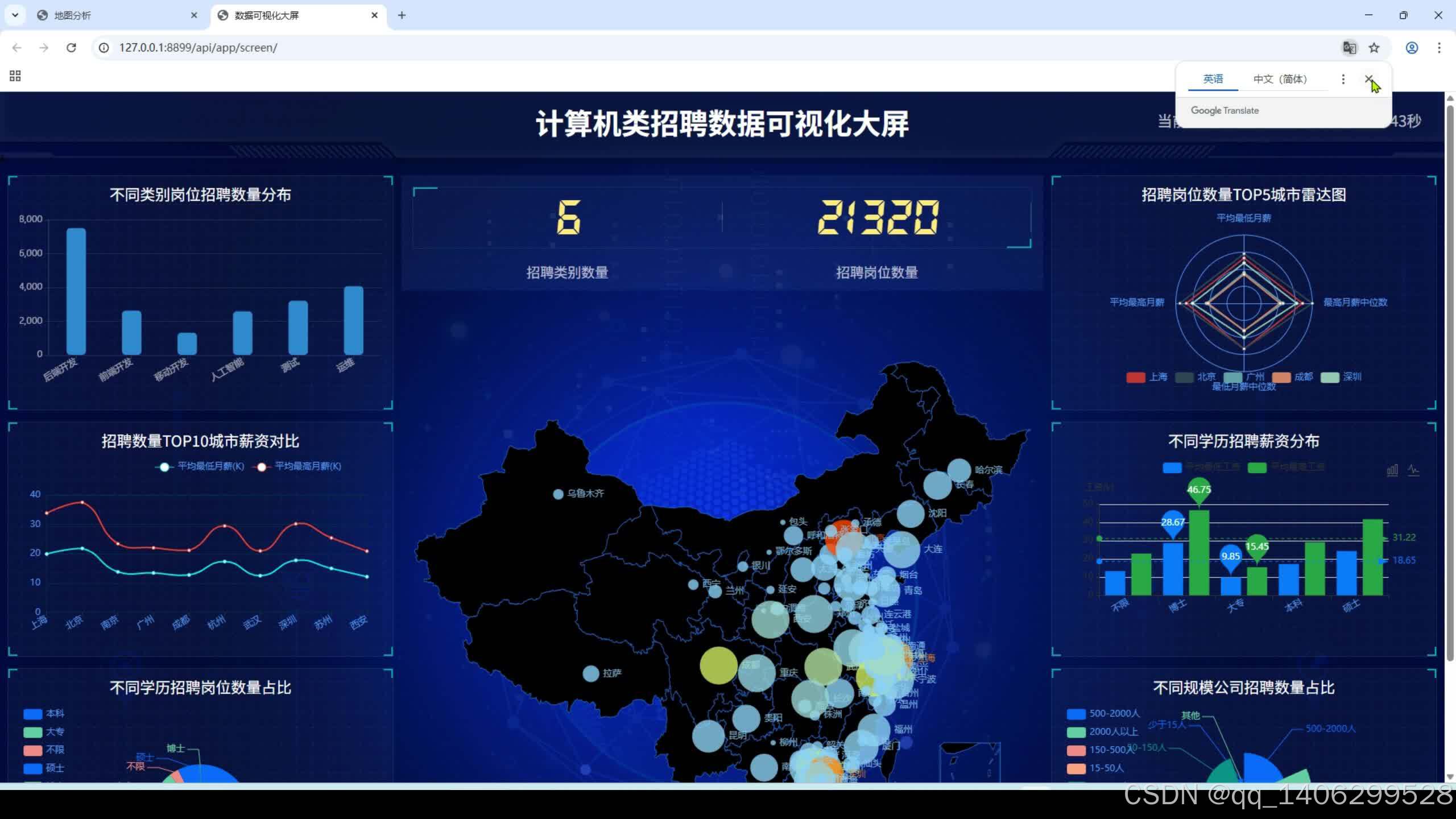Screen dimensions: 1456x819
Task: Toggle 大专 legend in education pie chart
Action: [44, 732]
